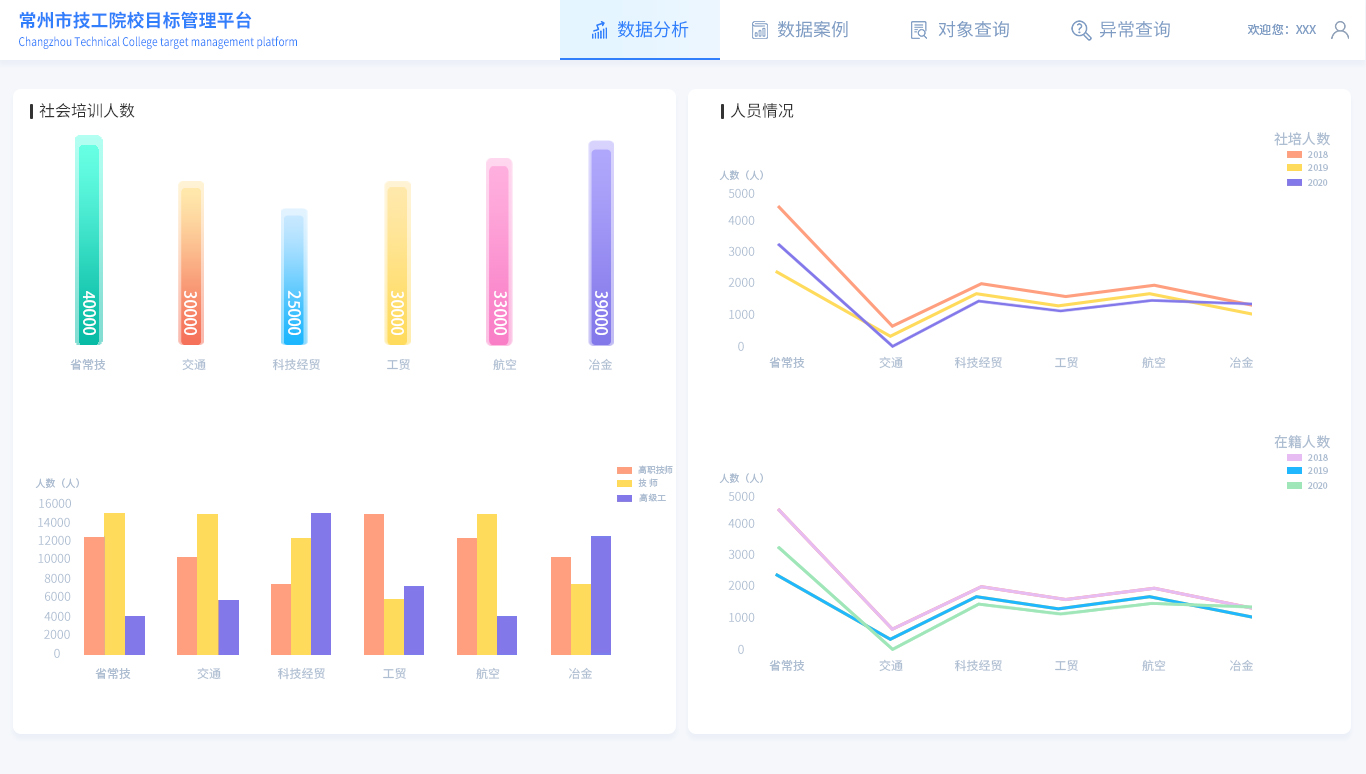Viewport: 1366px width, 774px height.
Task: Click the 数据分析 chart icon
Action: coord(600,30)
